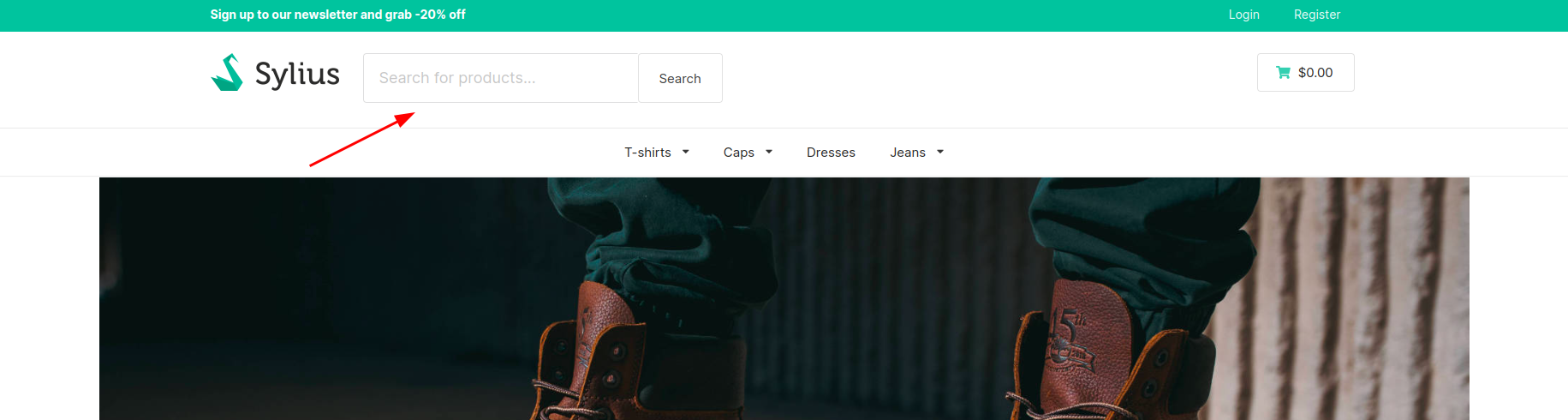The image size is (1568, 420).
Task: Open the Dresses category
Action: (831, 153)
